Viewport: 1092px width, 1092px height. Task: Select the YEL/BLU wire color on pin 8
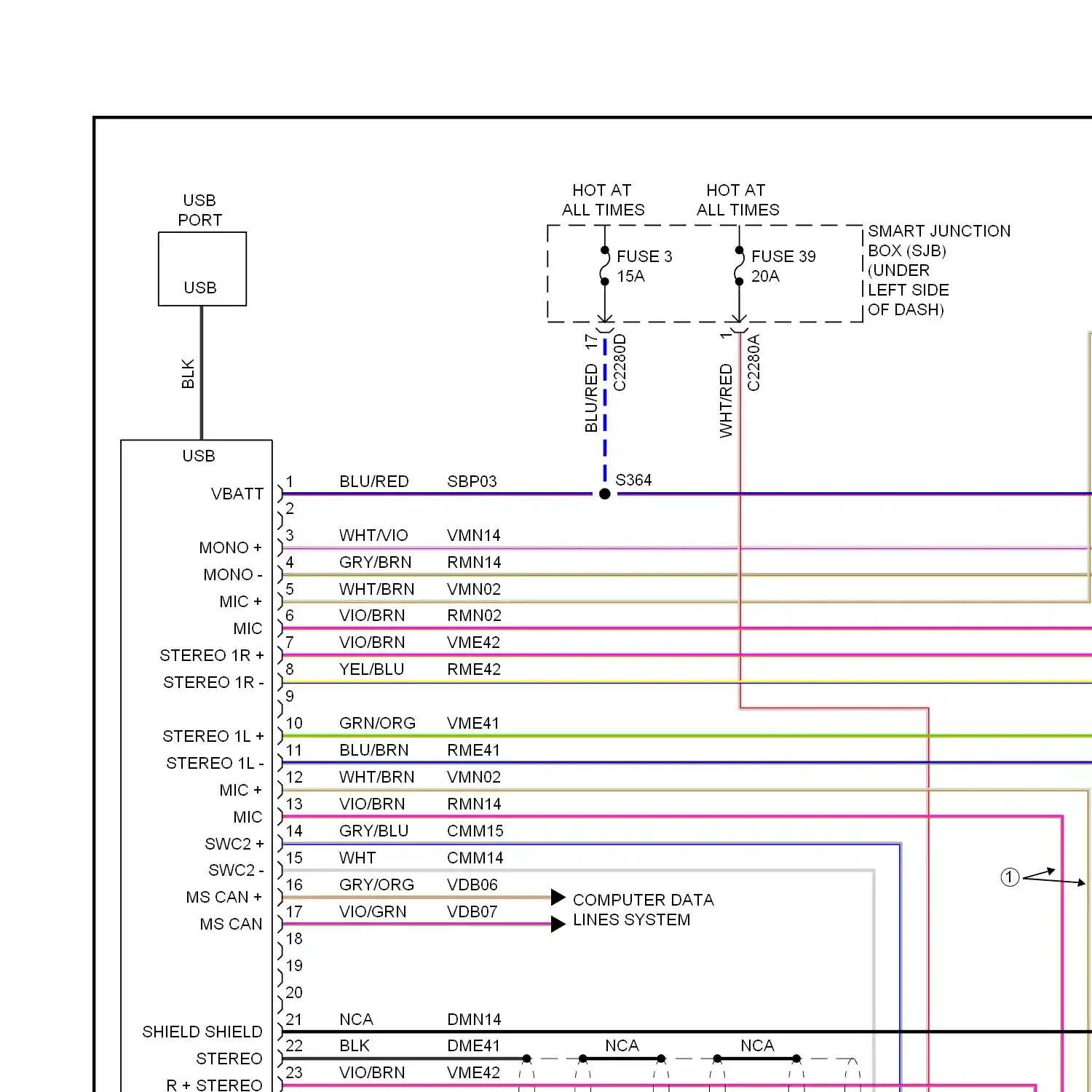point(371,670)
